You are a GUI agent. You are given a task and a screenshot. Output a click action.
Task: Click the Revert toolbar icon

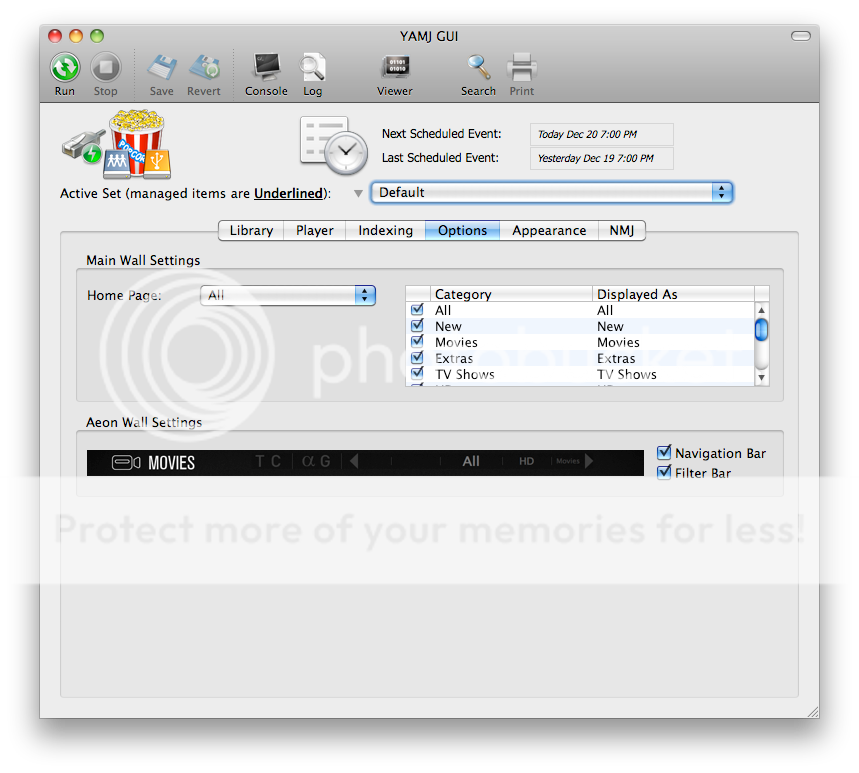pos(204,68)
